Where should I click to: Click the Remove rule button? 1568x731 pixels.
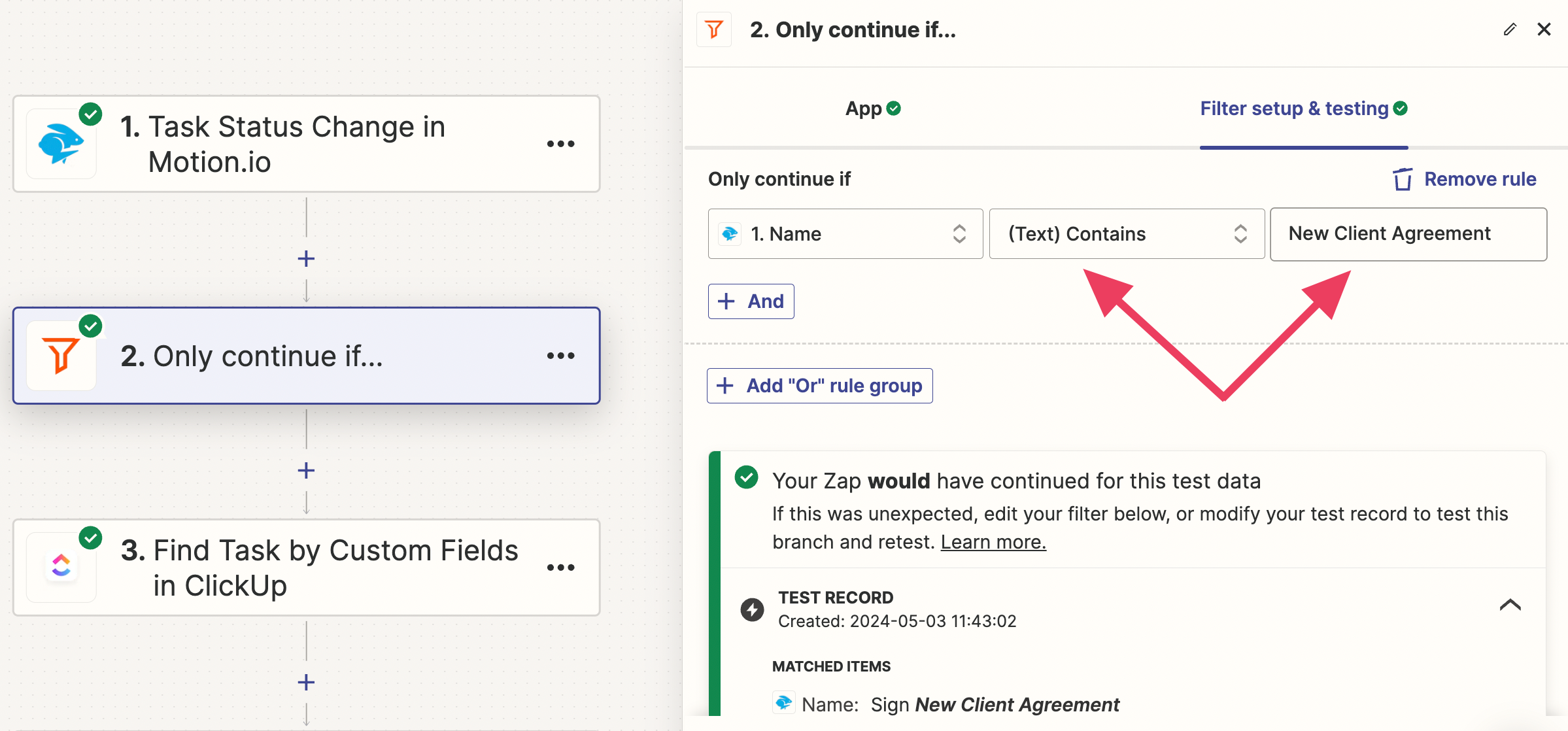pos(1465,179)
